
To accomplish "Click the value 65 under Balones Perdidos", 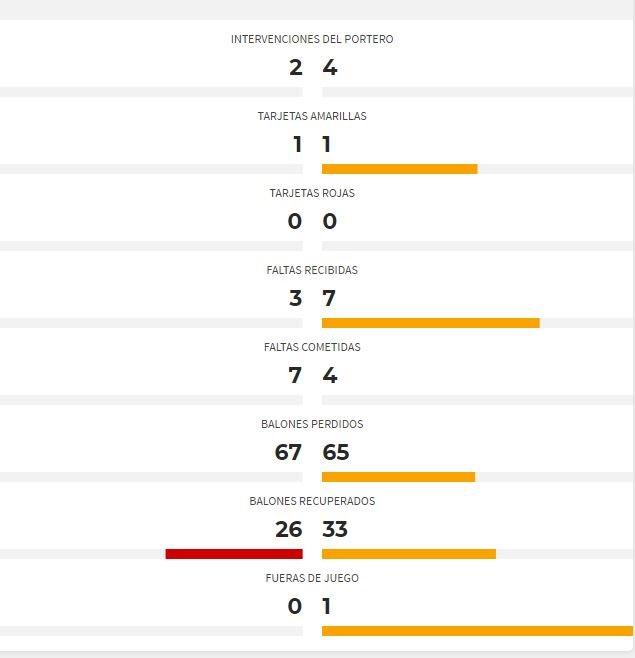I will [x=336, y=452].
